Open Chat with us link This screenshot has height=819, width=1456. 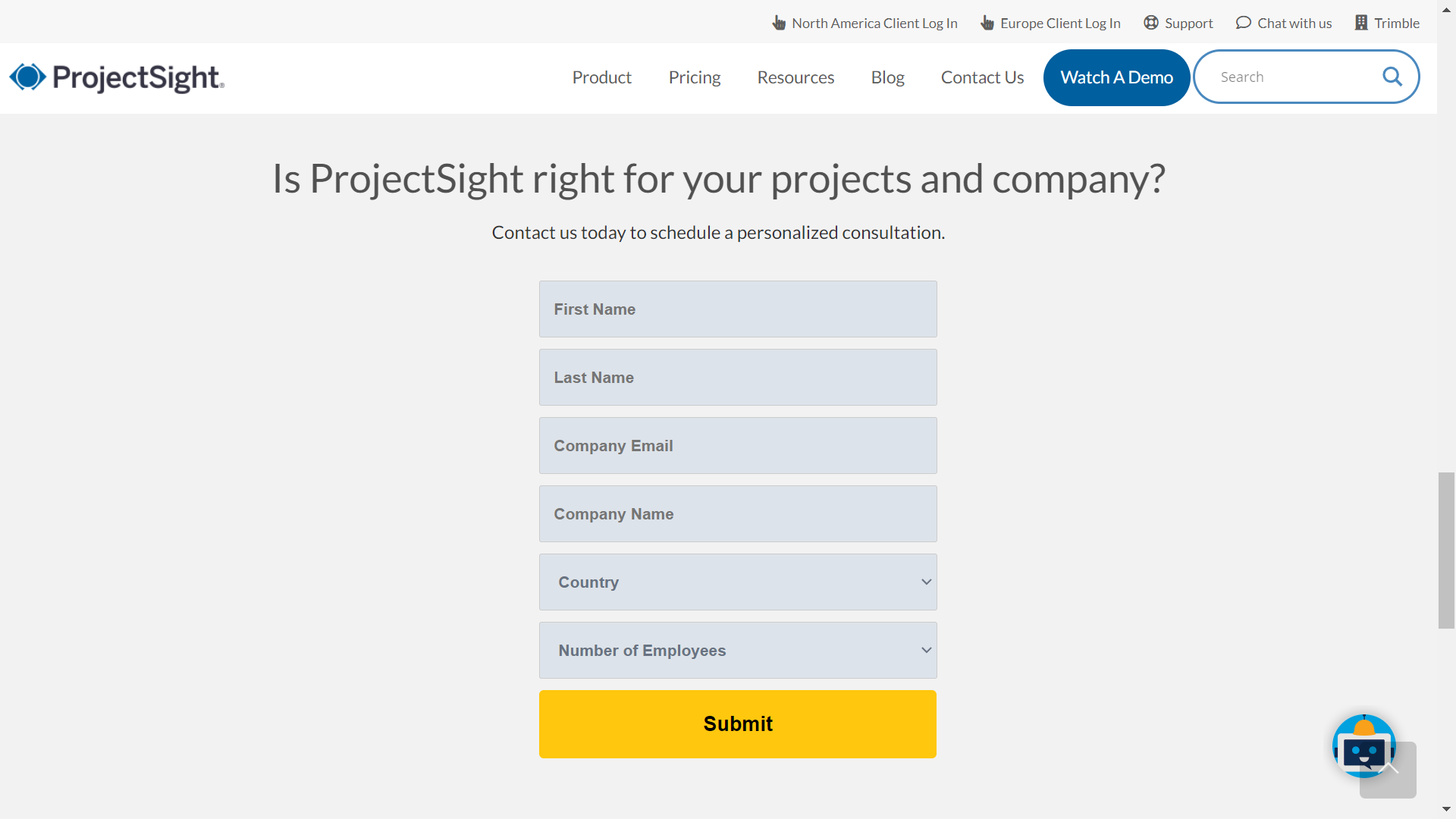point(1294,24)
